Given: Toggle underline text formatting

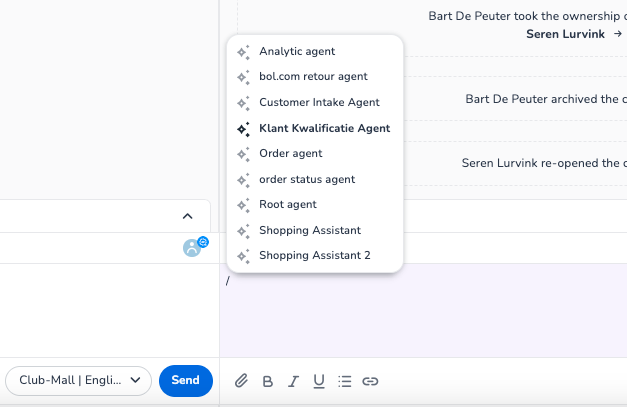Looking at the screenshot, I should click(x=319, y=381).
